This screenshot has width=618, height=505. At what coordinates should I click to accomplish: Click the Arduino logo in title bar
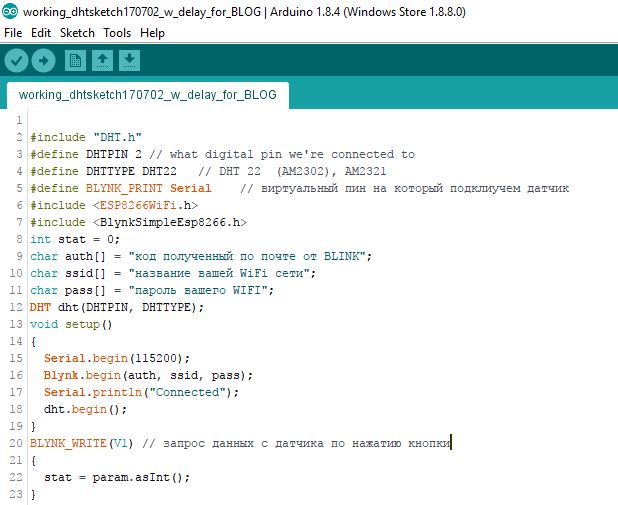point(10,11)
